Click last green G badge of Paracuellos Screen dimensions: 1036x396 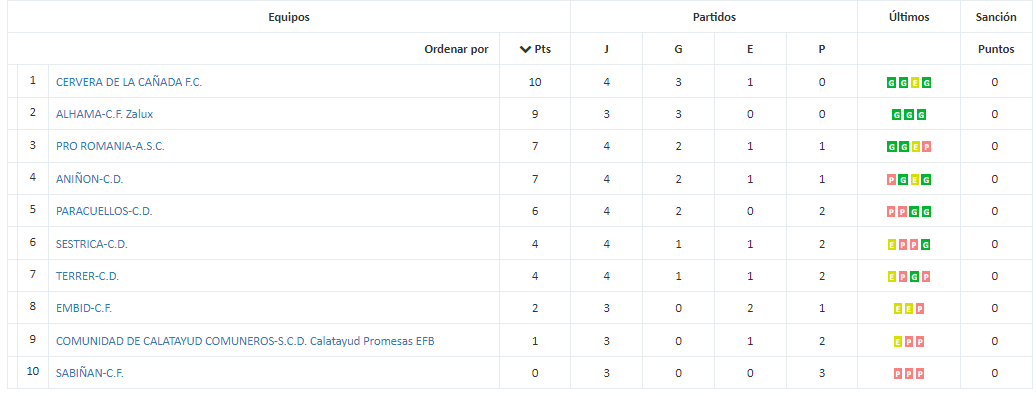point(927,212)
